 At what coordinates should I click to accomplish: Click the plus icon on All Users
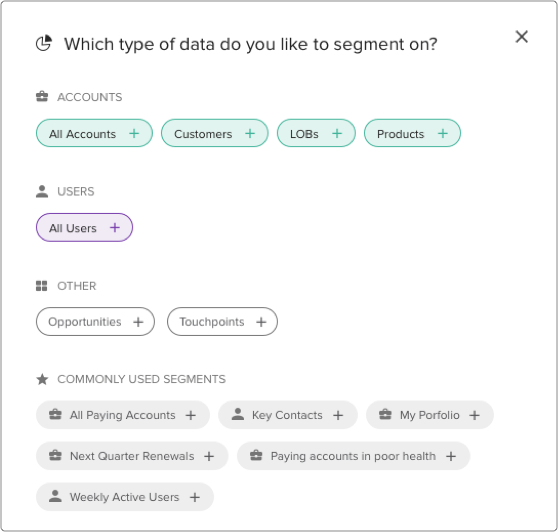[x=115, y=227]
